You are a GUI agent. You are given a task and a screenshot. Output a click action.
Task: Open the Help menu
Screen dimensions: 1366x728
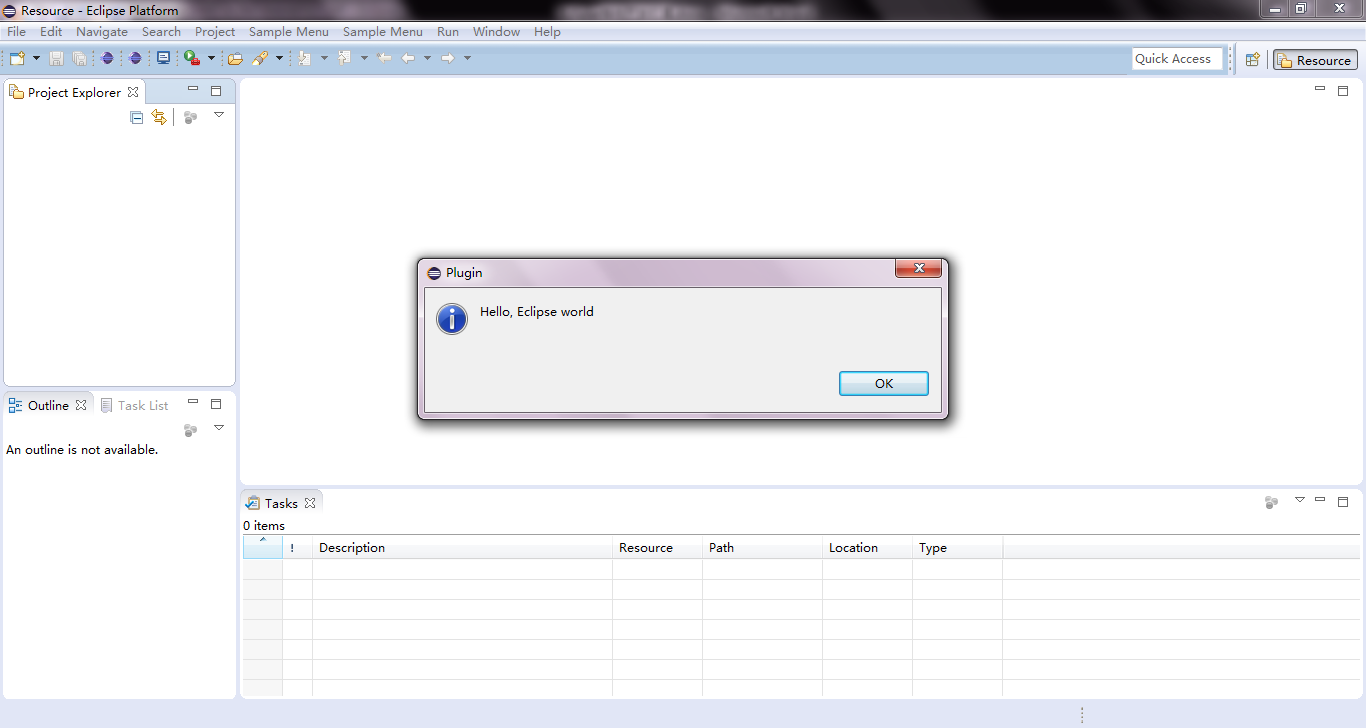coord(547,32)
